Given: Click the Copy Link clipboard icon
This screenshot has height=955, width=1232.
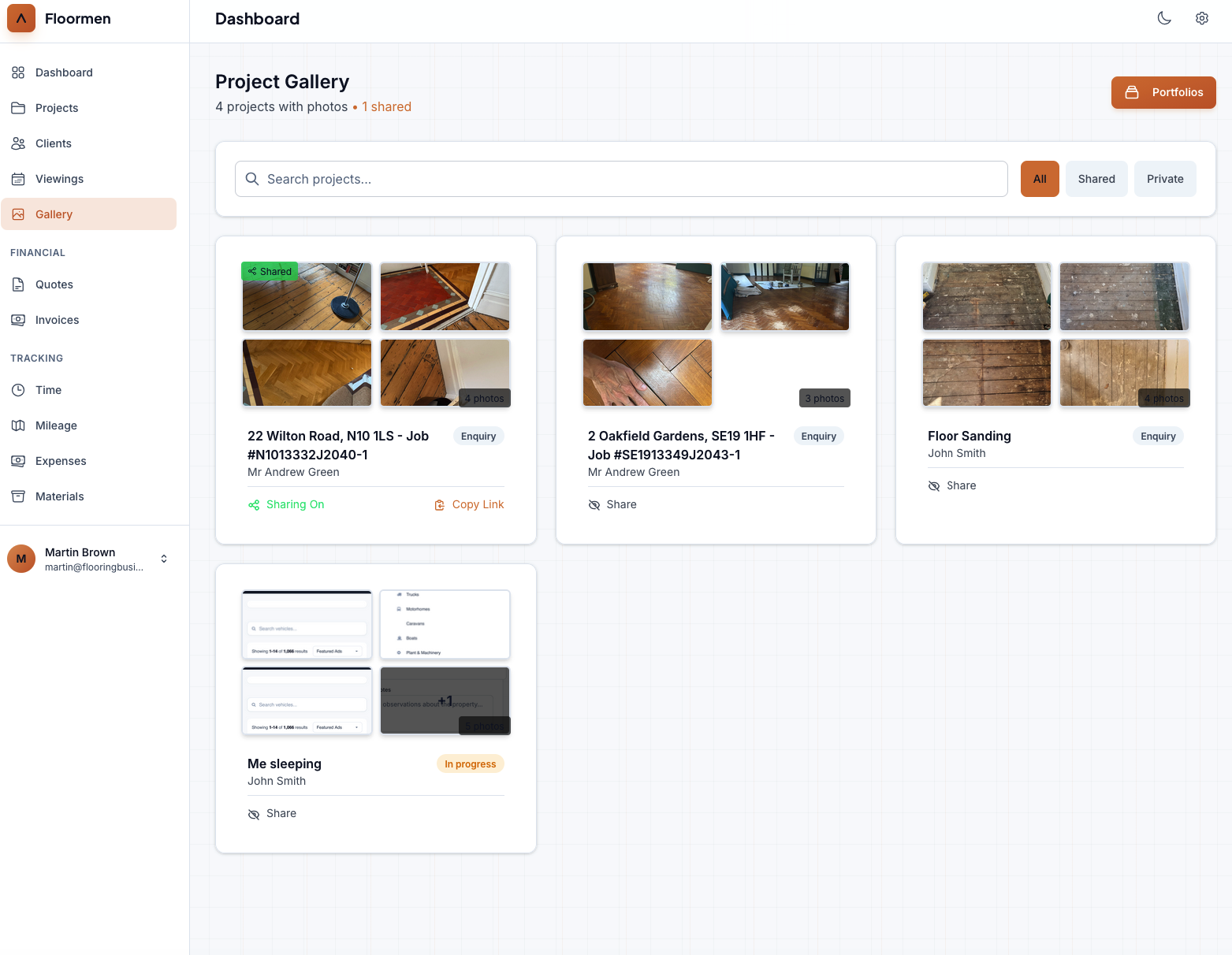Looking at the screenshot, I should (x=440, y=505).
